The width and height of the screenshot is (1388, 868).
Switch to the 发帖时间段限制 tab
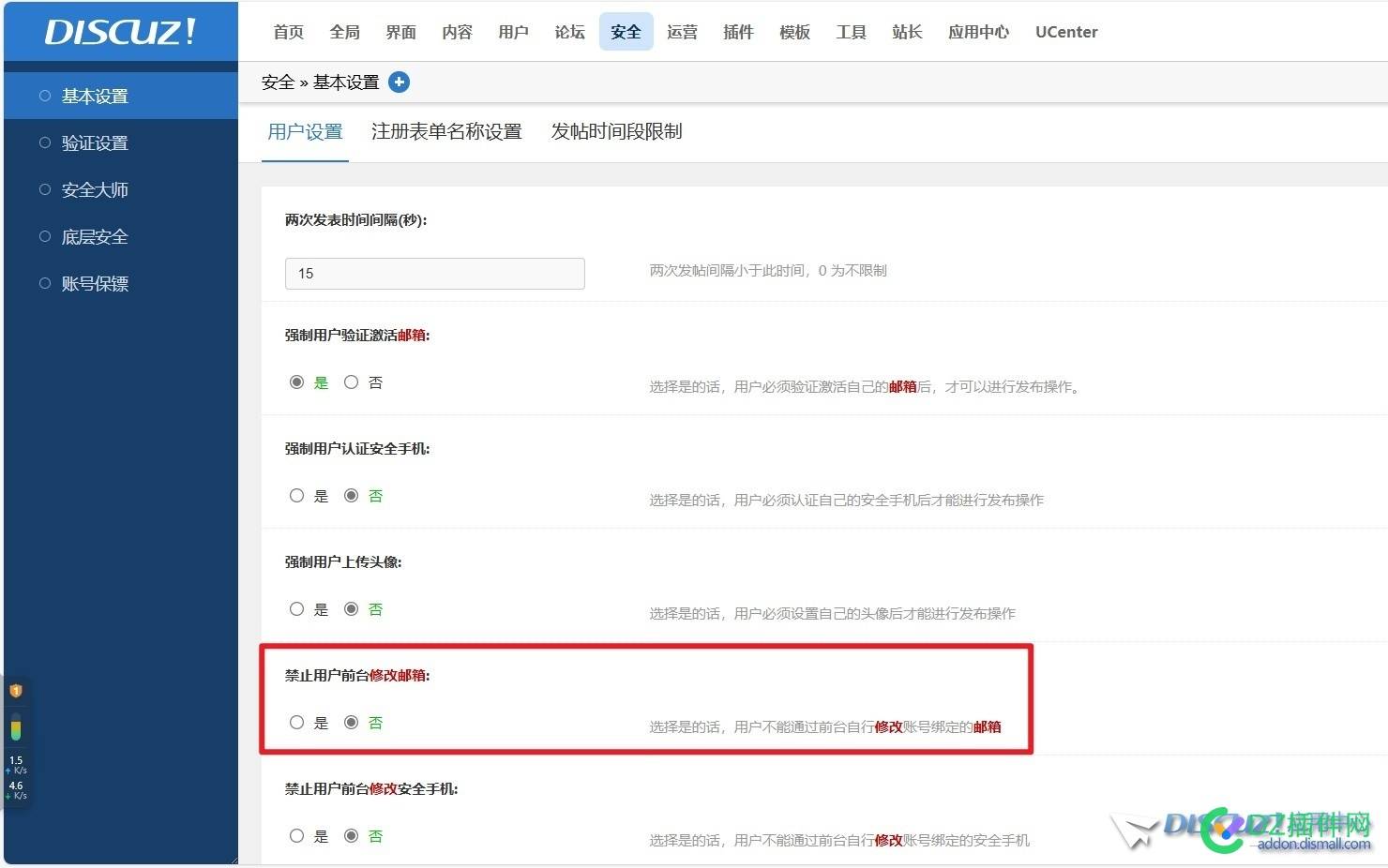[616, 132]
